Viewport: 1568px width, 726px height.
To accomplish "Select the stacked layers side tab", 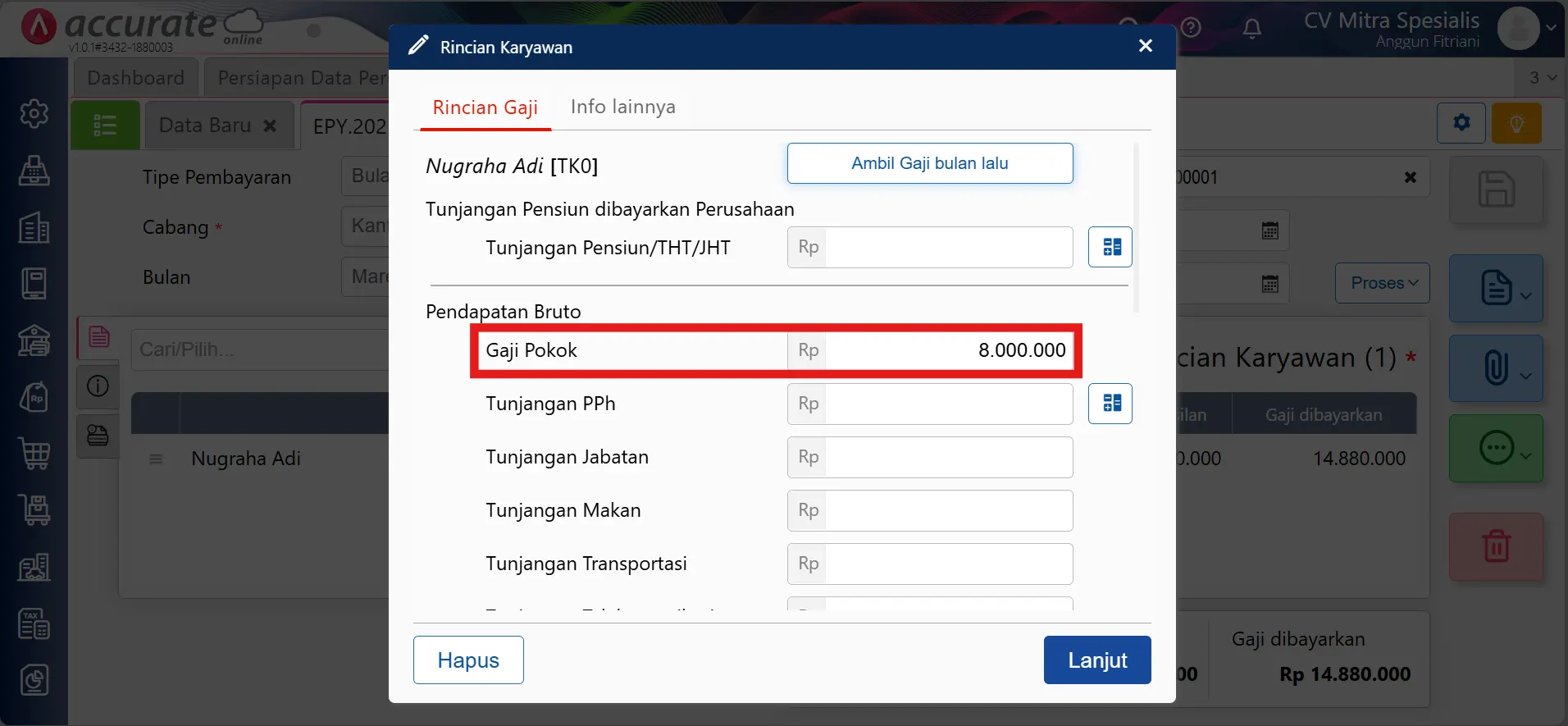I will pyautogui.click(x=98, y=435).
